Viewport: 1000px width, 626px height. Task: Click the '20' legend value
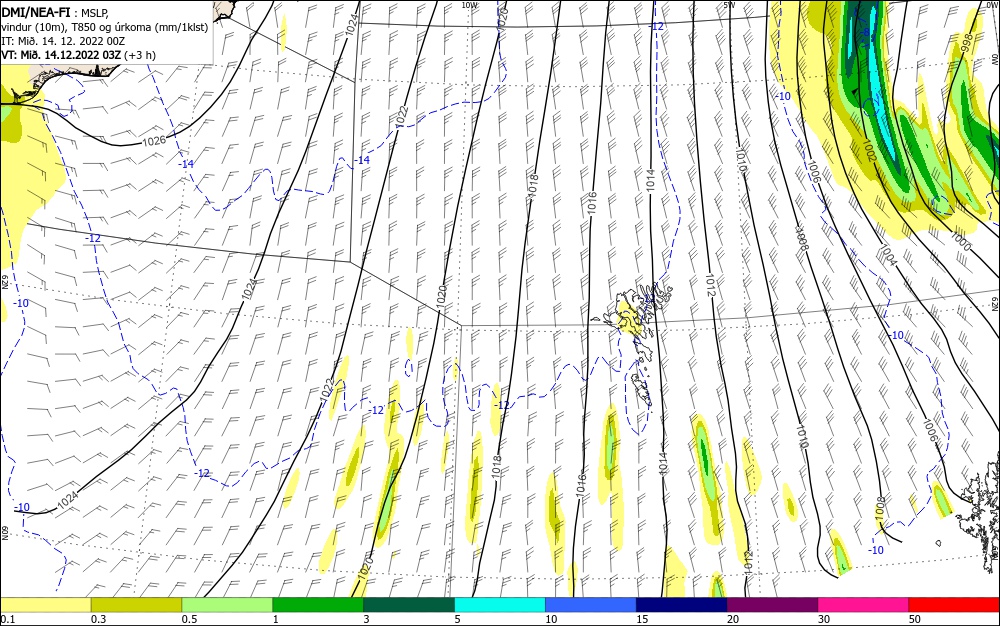pyautogui.click(x=733, y=619)
